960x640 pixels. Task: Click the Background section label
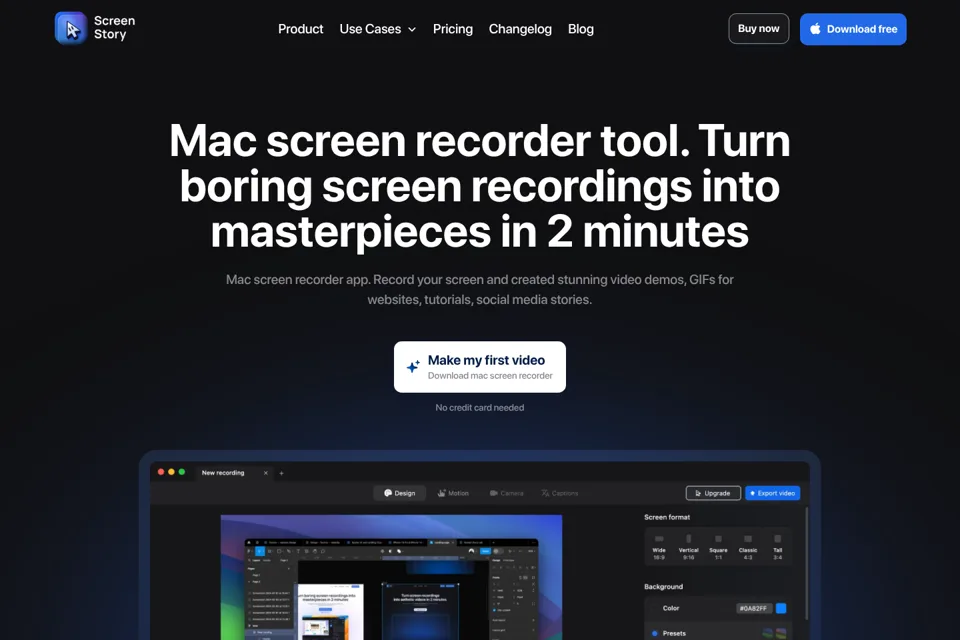663,587
